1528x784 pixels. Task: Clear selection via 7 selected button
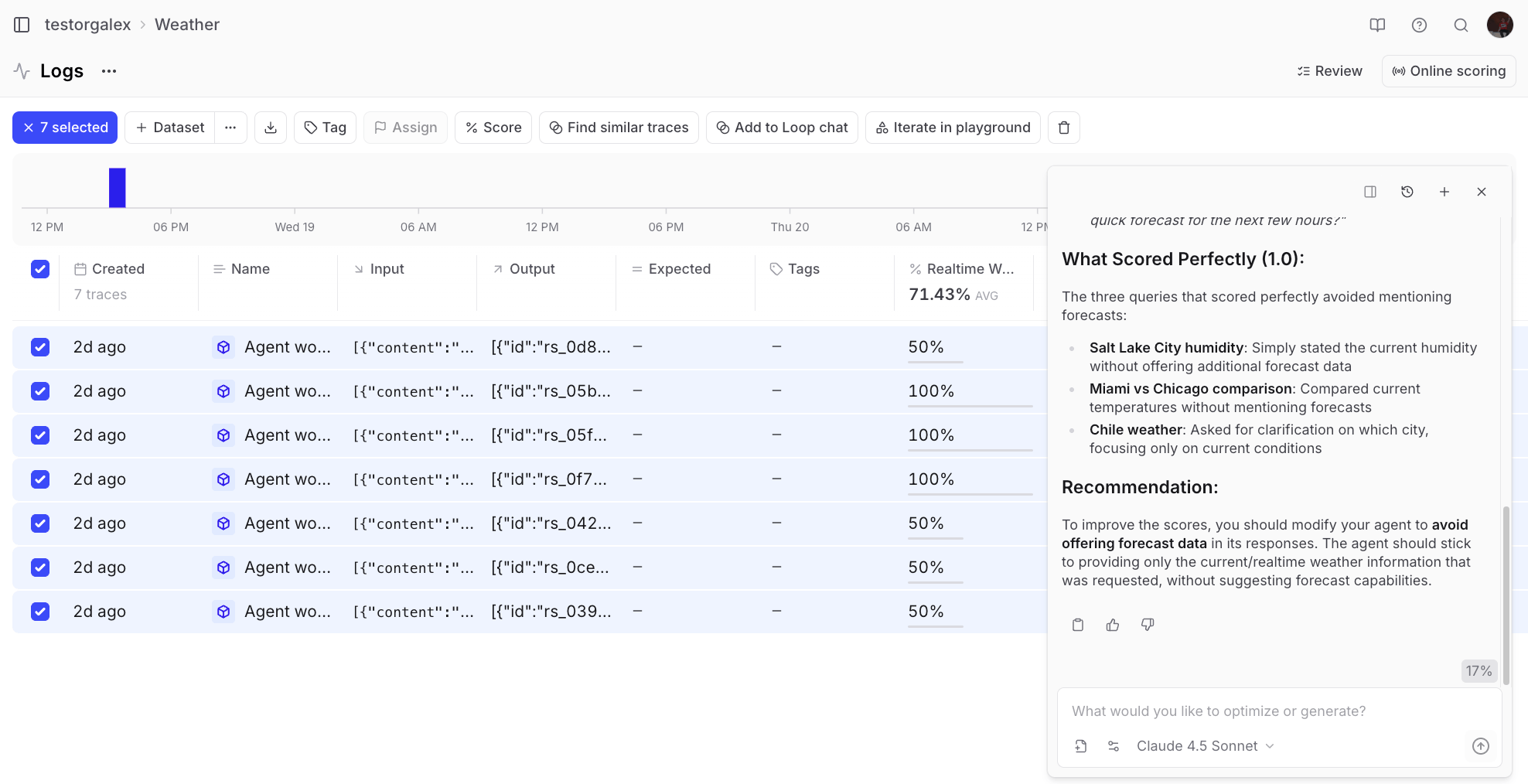(x=65, y=128)
